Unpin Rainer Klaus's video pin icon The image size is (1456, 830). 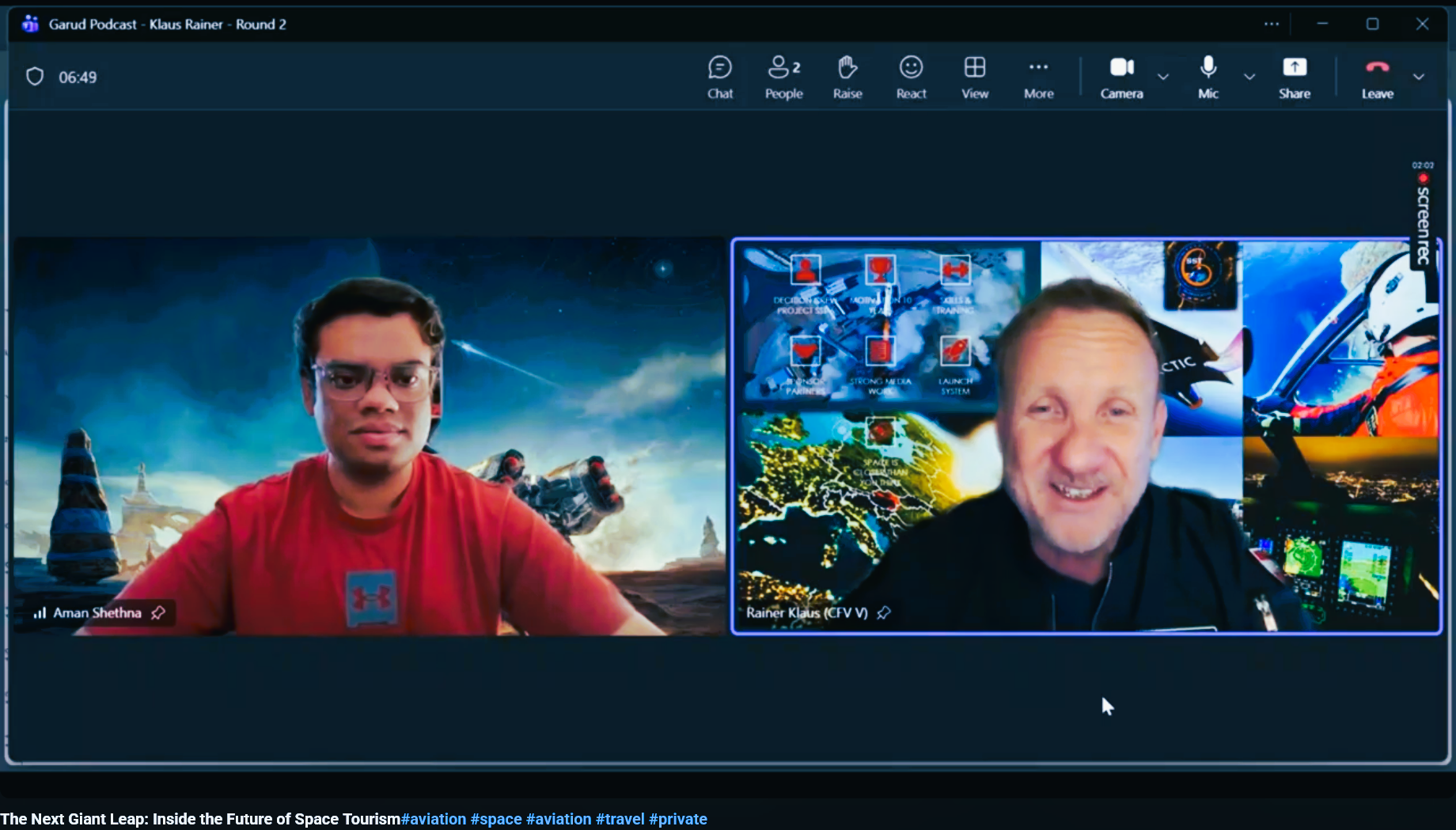[x=883, y=612]
